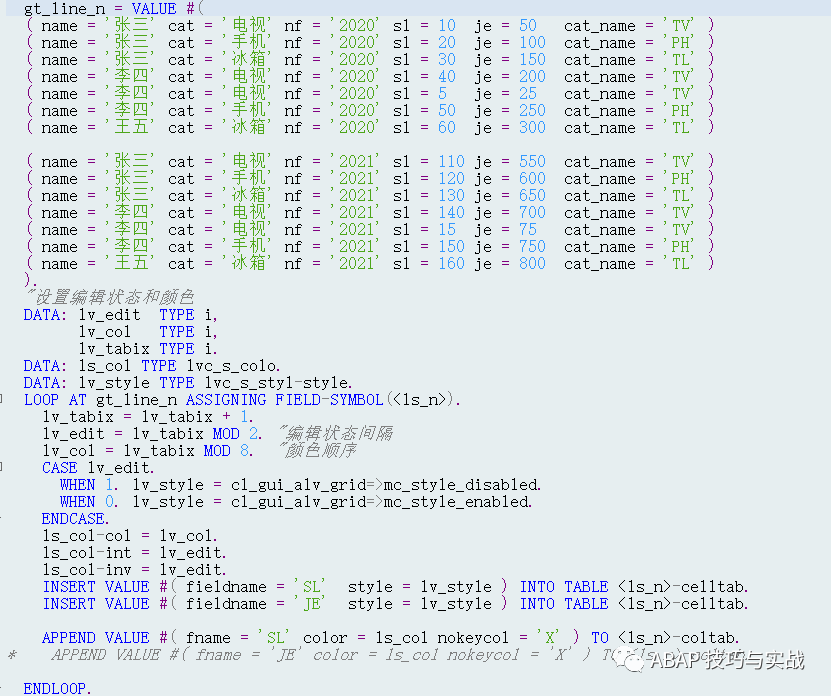The height and width of the screenshot is (696, 831).
Task: Click the "MOD 2" expression
Action: (x=235, y=434)
